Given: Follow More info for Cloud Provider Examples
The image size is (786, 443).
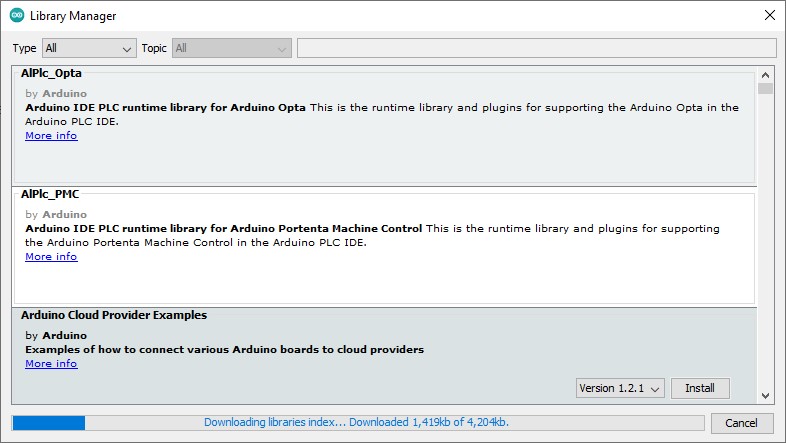Looking at the screenshot, I should click(51, 364).
